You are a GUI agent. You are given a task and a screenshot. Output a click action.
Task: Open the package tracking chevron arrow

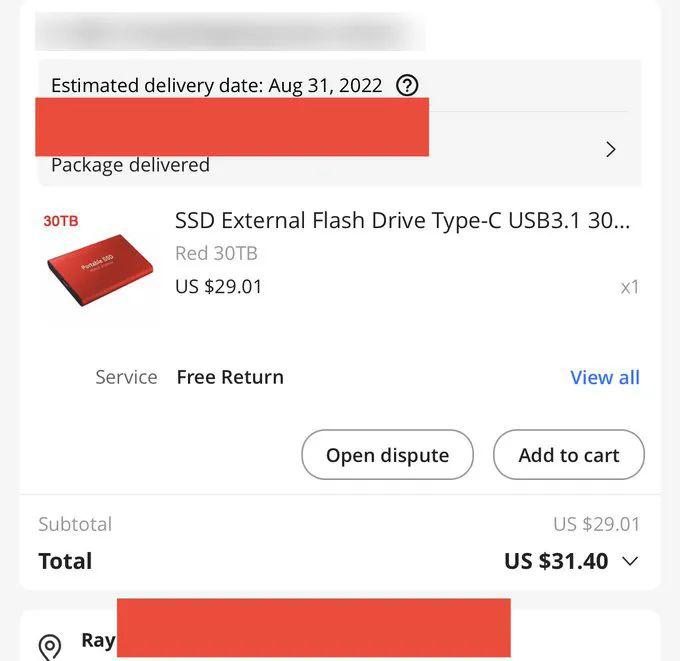pos(611,149)
